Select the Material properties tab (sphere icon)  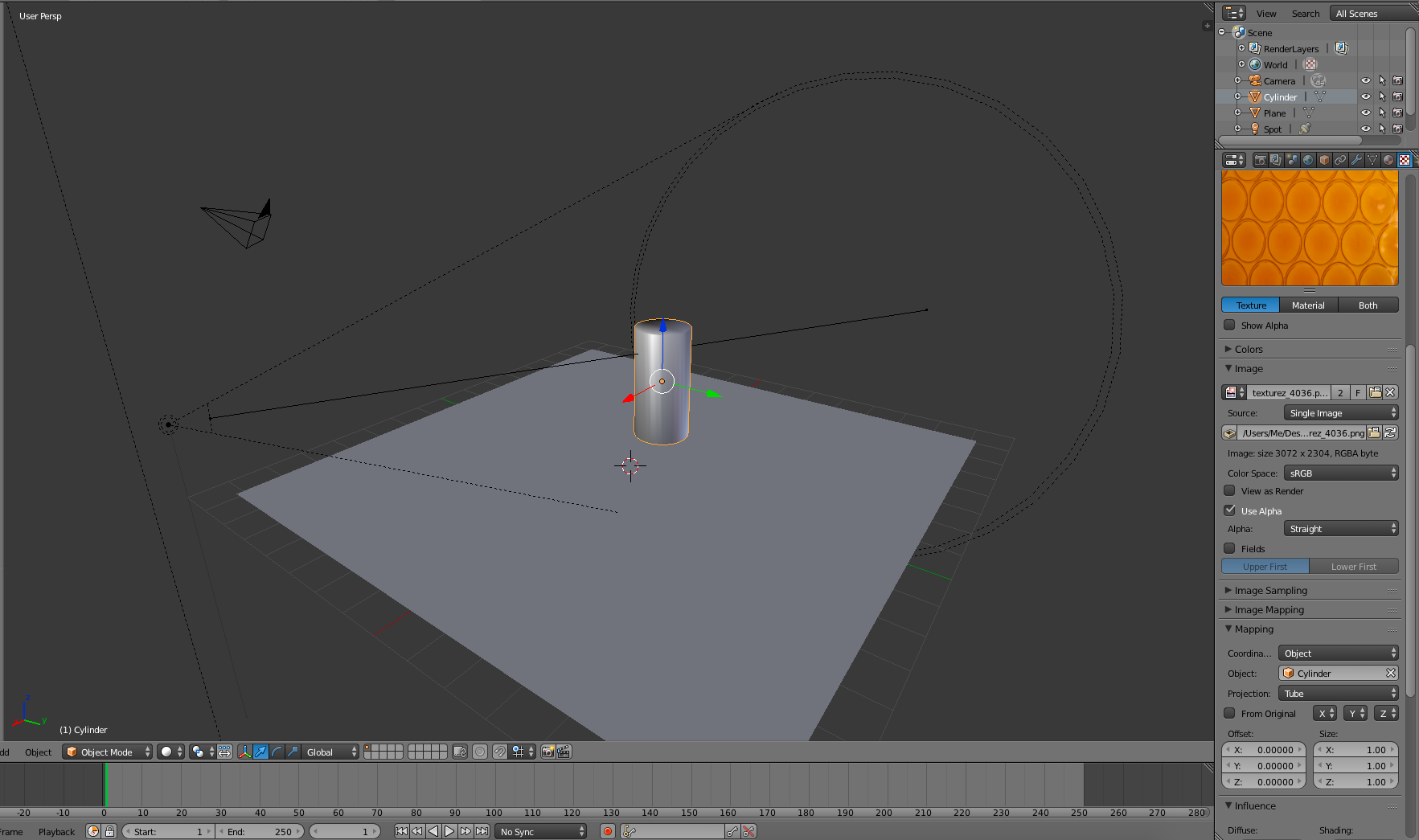tap(1388, 159)
